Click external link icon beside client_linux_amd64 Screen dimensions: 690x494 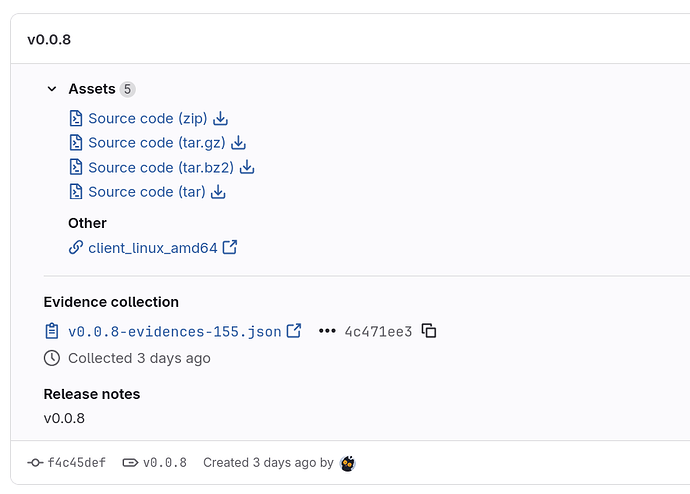(x=230, y=247)
